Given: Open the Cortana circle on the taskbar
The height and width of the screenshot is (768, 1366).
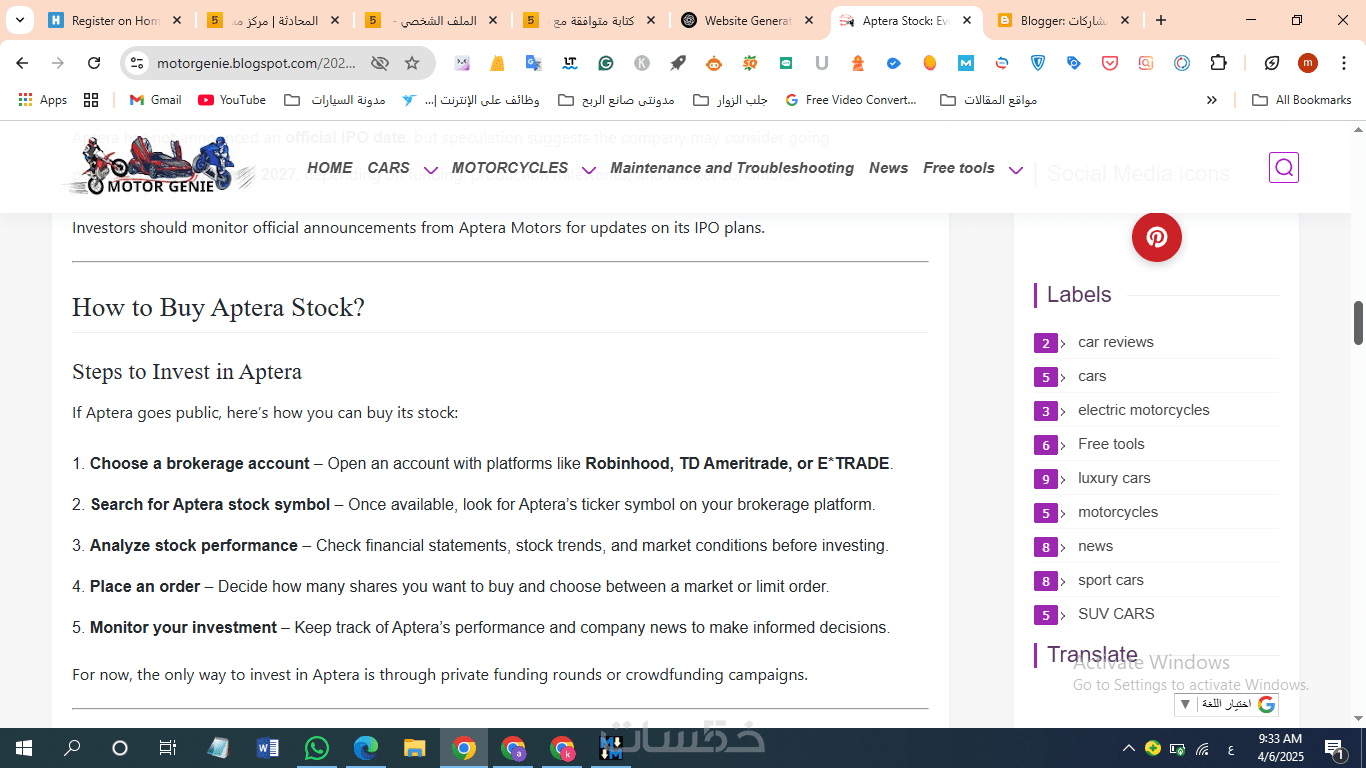Looking at the screenshot, I should point(120,748).
